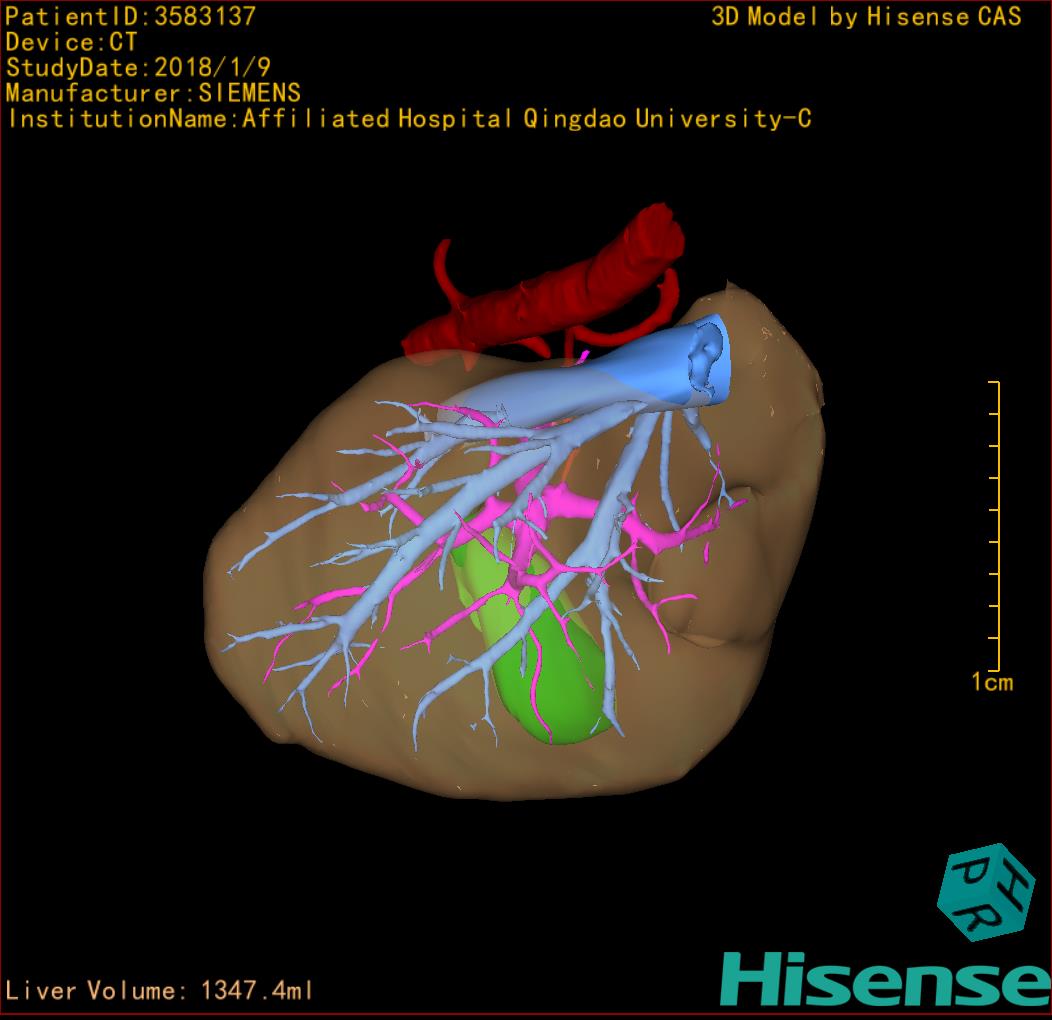1052x1020 pixels.
Task: Click the InstitutionName text line
Action: coord(409,119)
